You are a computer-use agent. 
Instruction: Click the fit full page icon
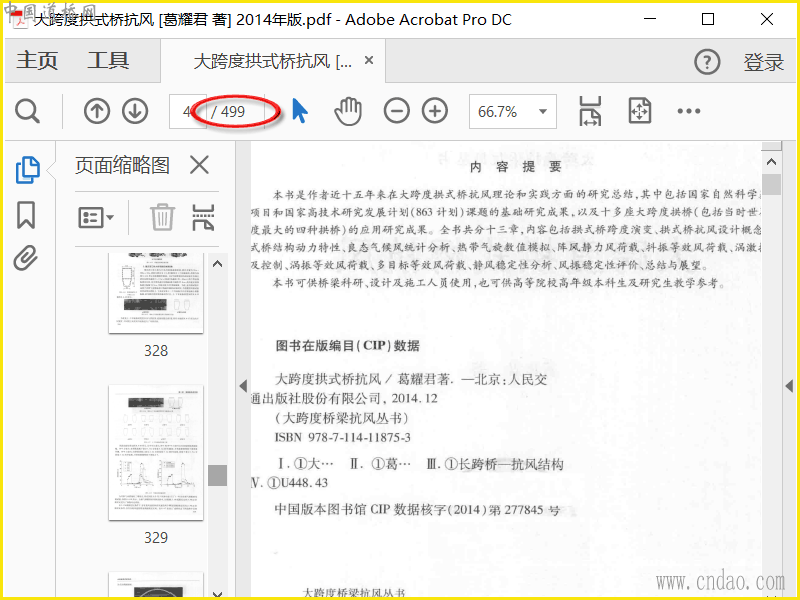[640, 111]
